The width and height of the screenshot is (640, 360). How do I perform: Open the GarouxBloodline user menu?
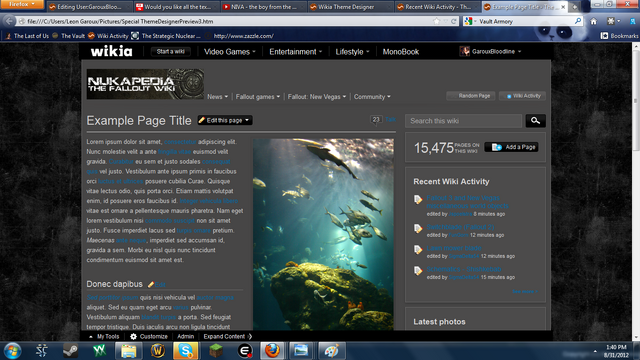[490, 51]
